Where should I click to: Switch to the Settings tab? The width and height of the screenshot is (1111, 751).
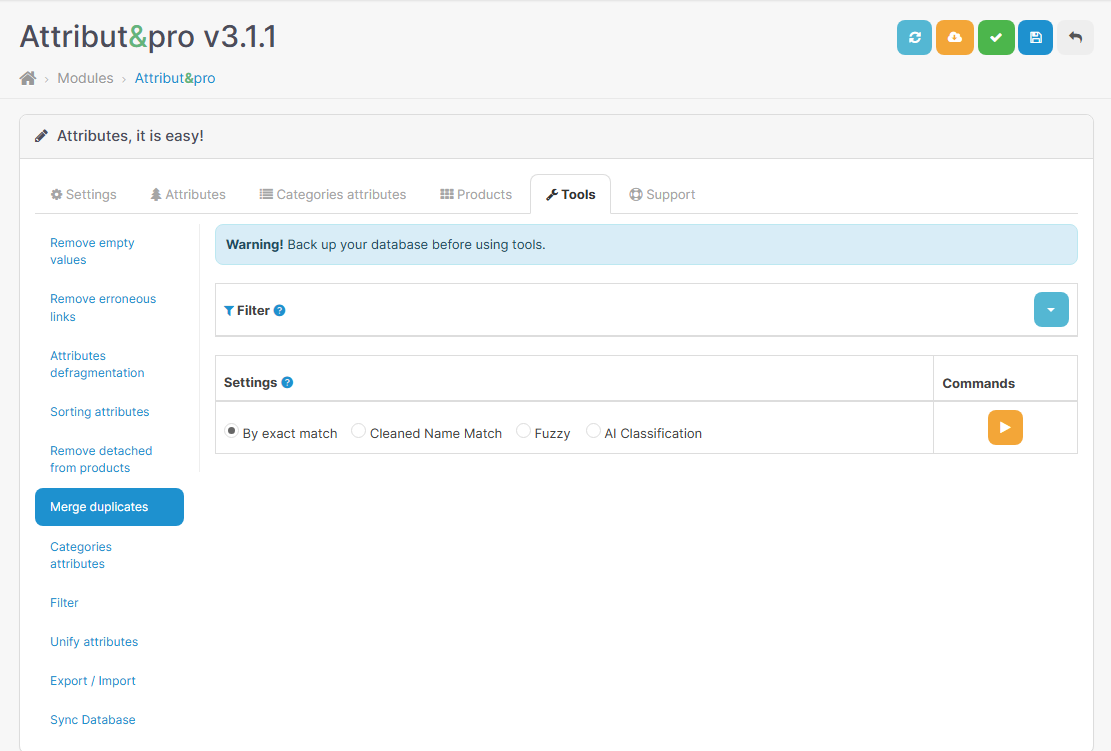pyautogui.click(x=84, y=194)
